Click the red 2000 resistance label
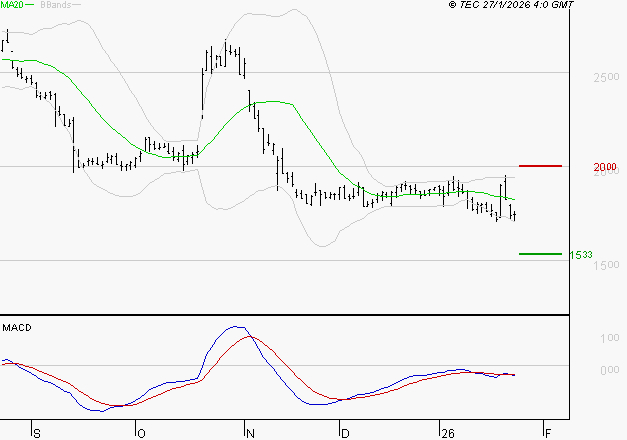Image resolution: width=627 pixels, height=440 pixels. pyautogui.click(x=605, y=166)
